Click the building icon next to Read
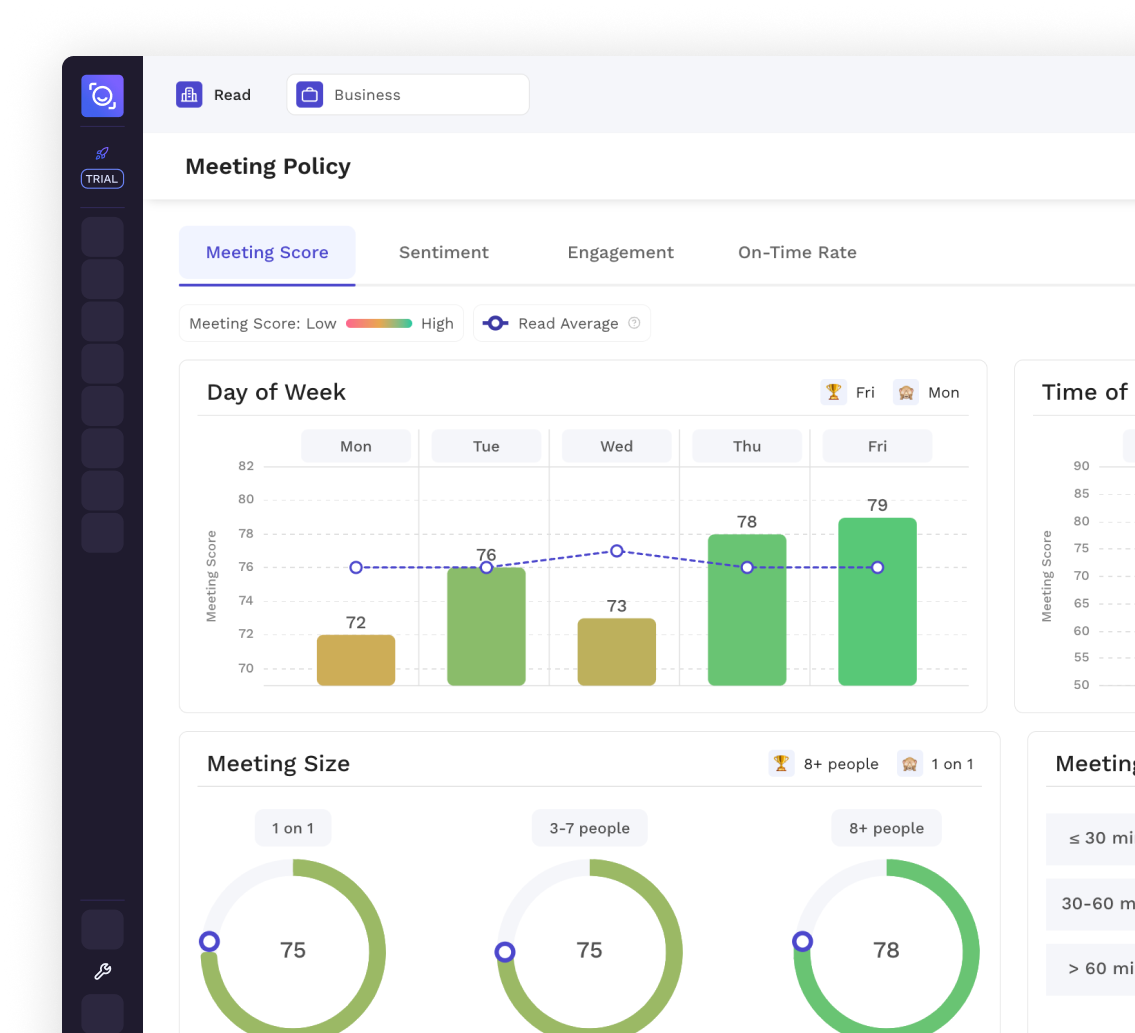 pyautogui.click(x=189, y=94)
